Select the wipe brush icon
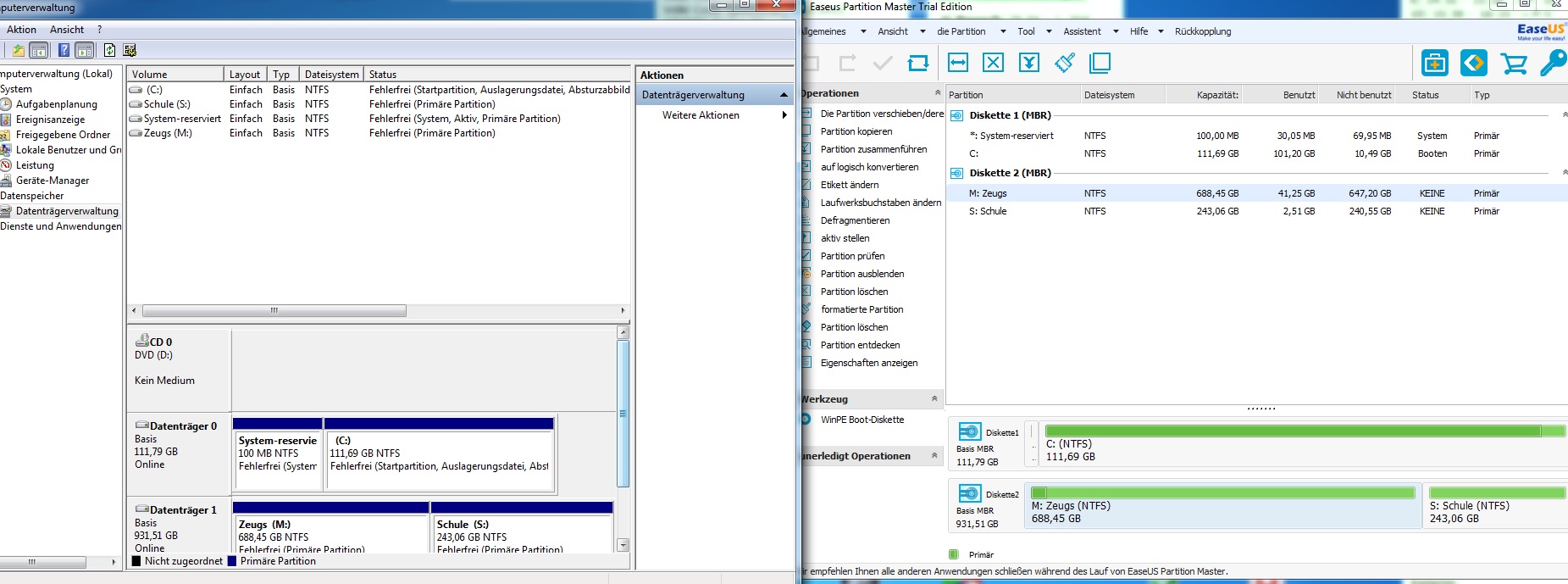The height and width of the screenshot is (584, 1568). (1065, 63)
